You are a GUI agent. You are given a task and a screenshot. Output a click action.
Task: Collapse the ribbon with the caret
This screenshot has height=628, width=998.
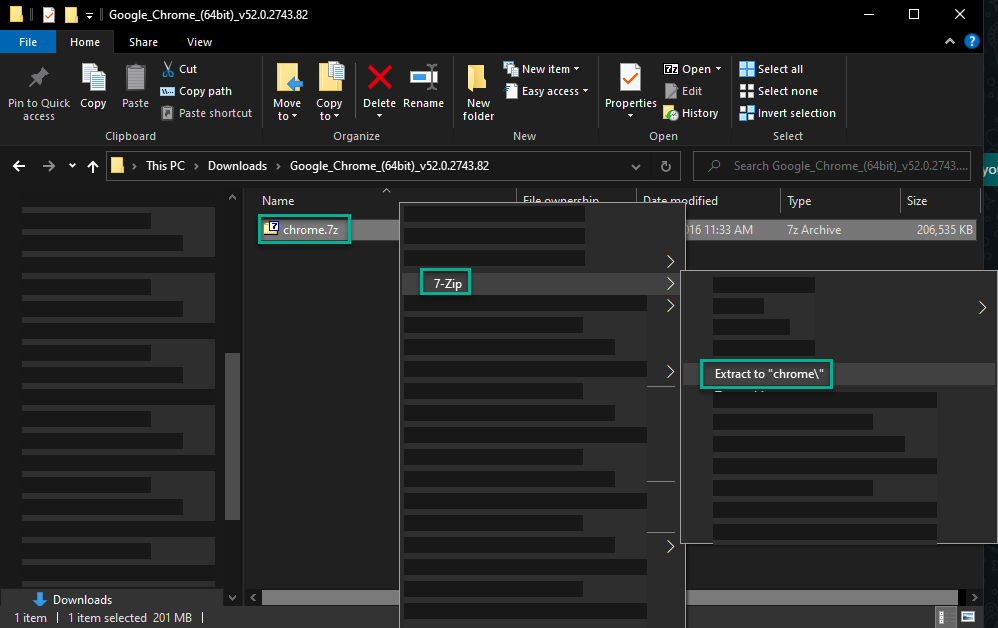[950, 41]
